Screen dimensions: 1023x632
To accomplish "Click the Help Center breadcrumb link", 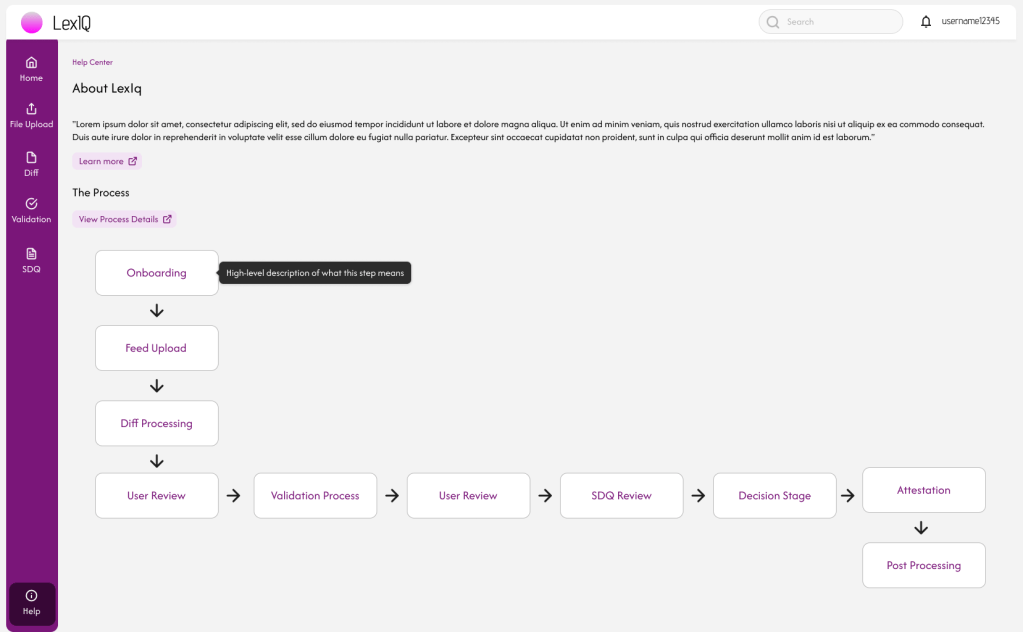I will pyautogui.click(x=92, y=62).
